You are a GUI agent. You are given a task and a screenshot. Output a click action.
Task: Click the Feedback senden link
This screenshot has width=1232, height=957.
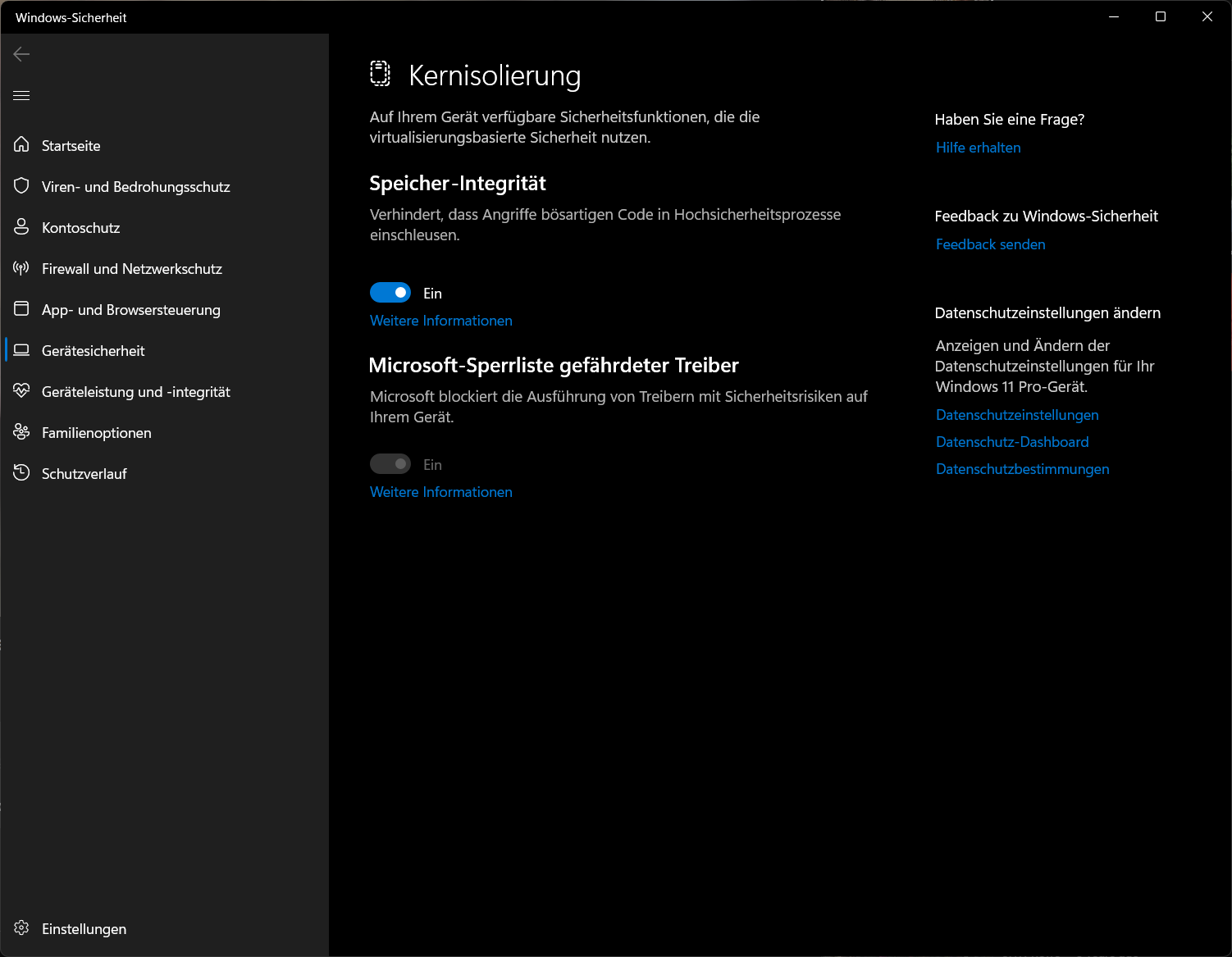tap(991, 244)
